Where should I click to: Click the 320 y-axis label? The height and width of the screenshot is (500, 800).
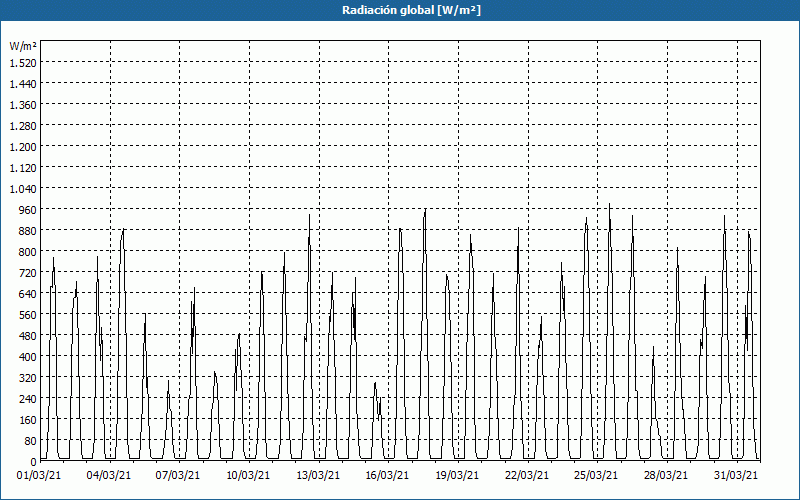28,378
